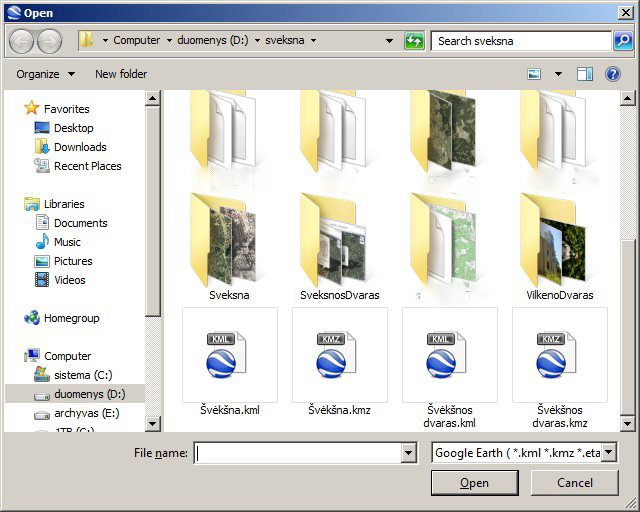Screen dimensions: 640x512
Task: Expand the File name history dropdown
Action: 408,453
